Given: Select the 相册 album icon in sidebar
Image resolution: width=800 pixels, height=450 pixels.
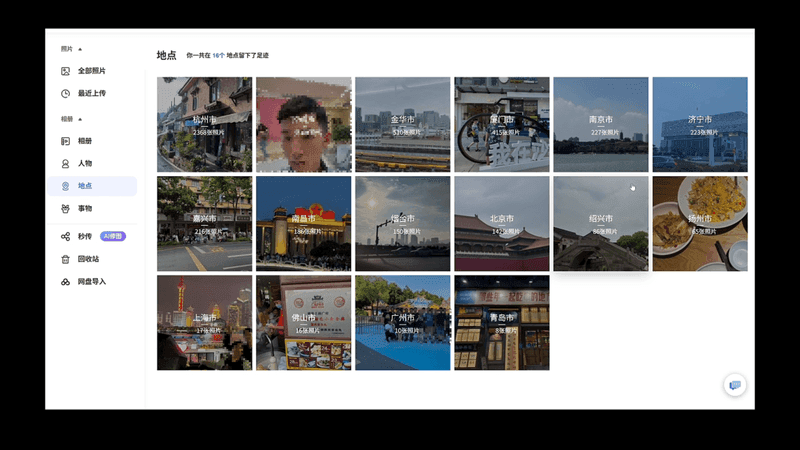Looking at the screenshot, I should [x=66, y=141].
